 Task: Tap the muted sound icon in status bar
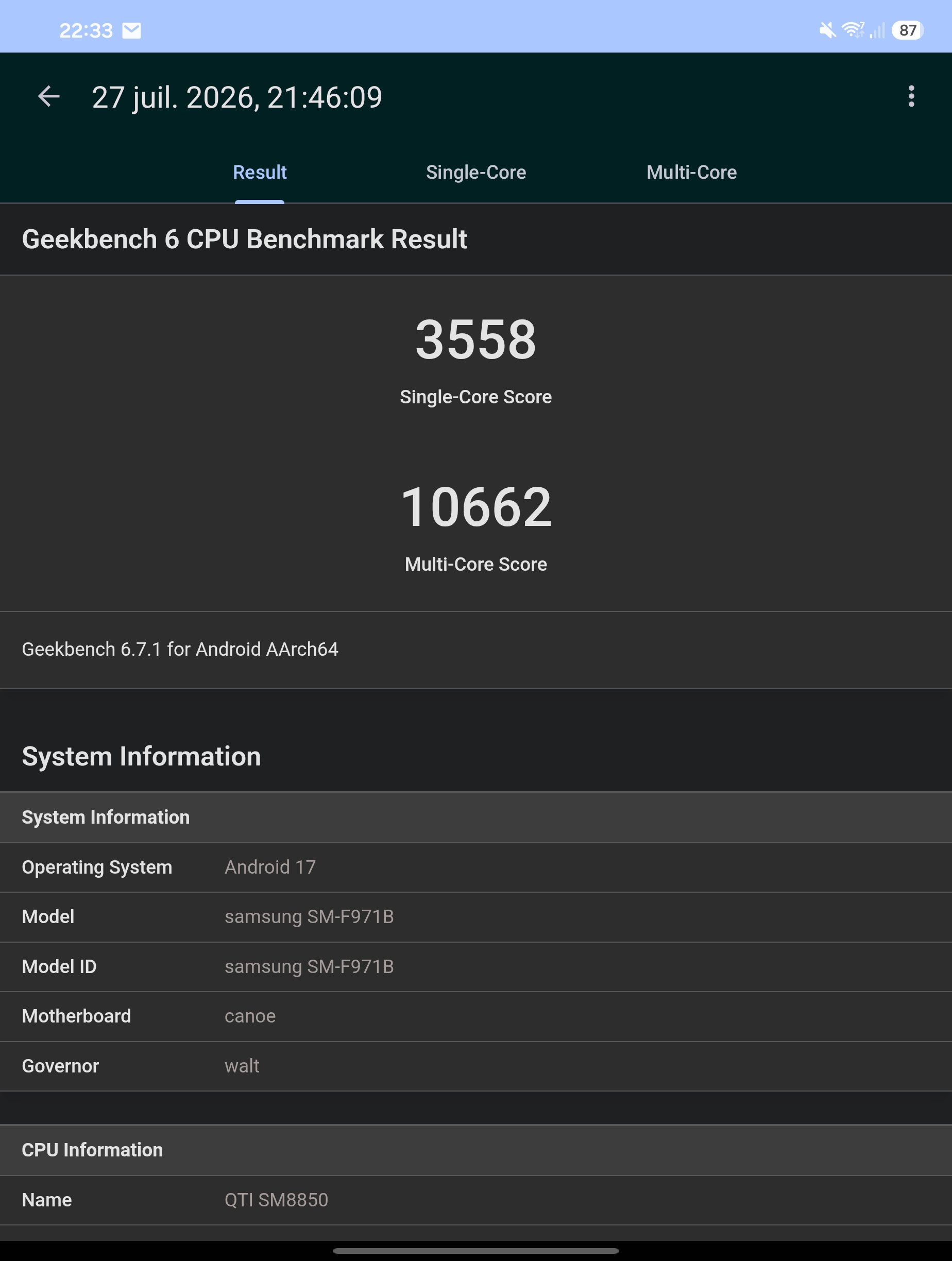[x=828, y=30]
